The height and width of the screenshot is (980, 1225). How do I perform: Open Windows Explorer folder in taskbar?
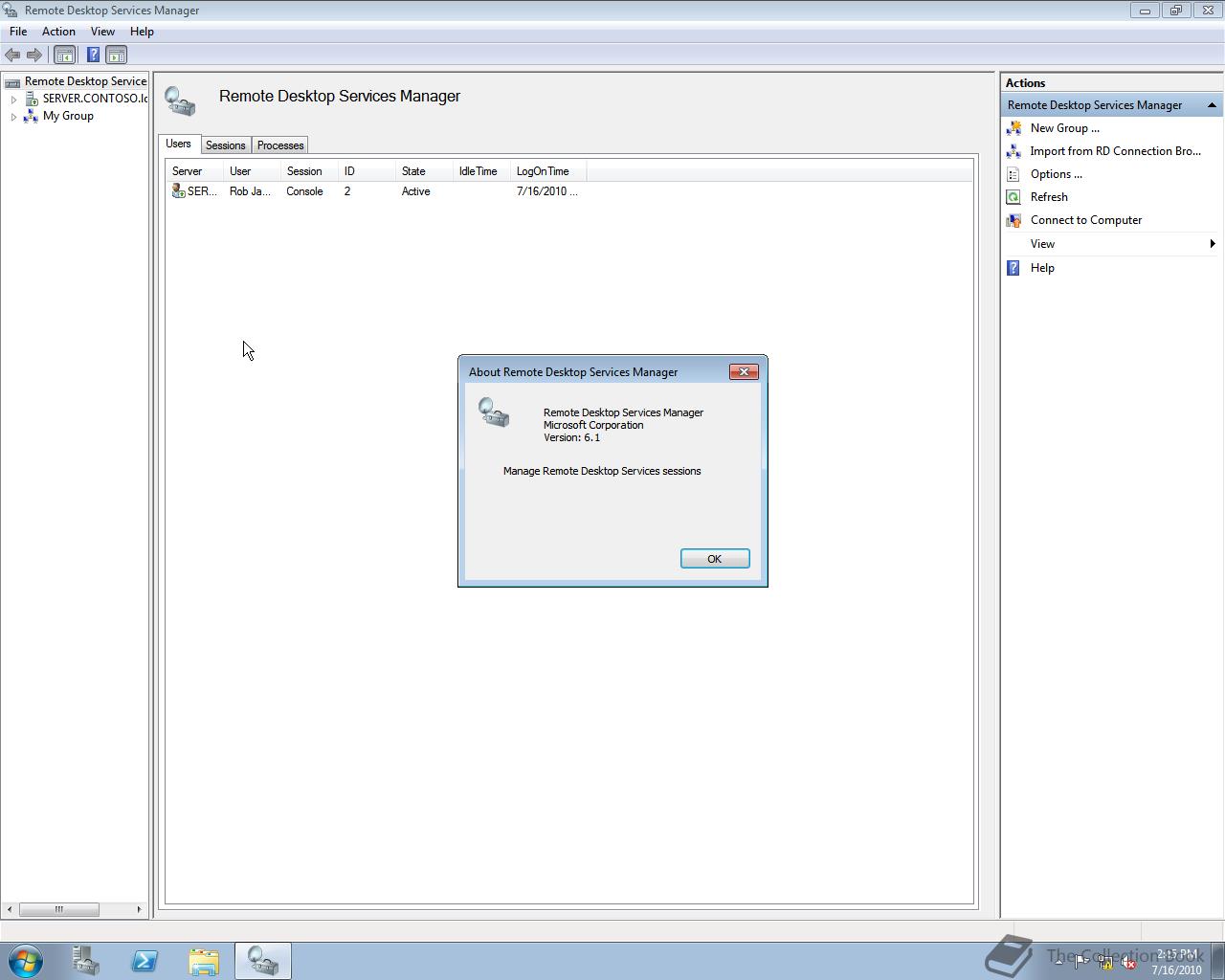204,961
